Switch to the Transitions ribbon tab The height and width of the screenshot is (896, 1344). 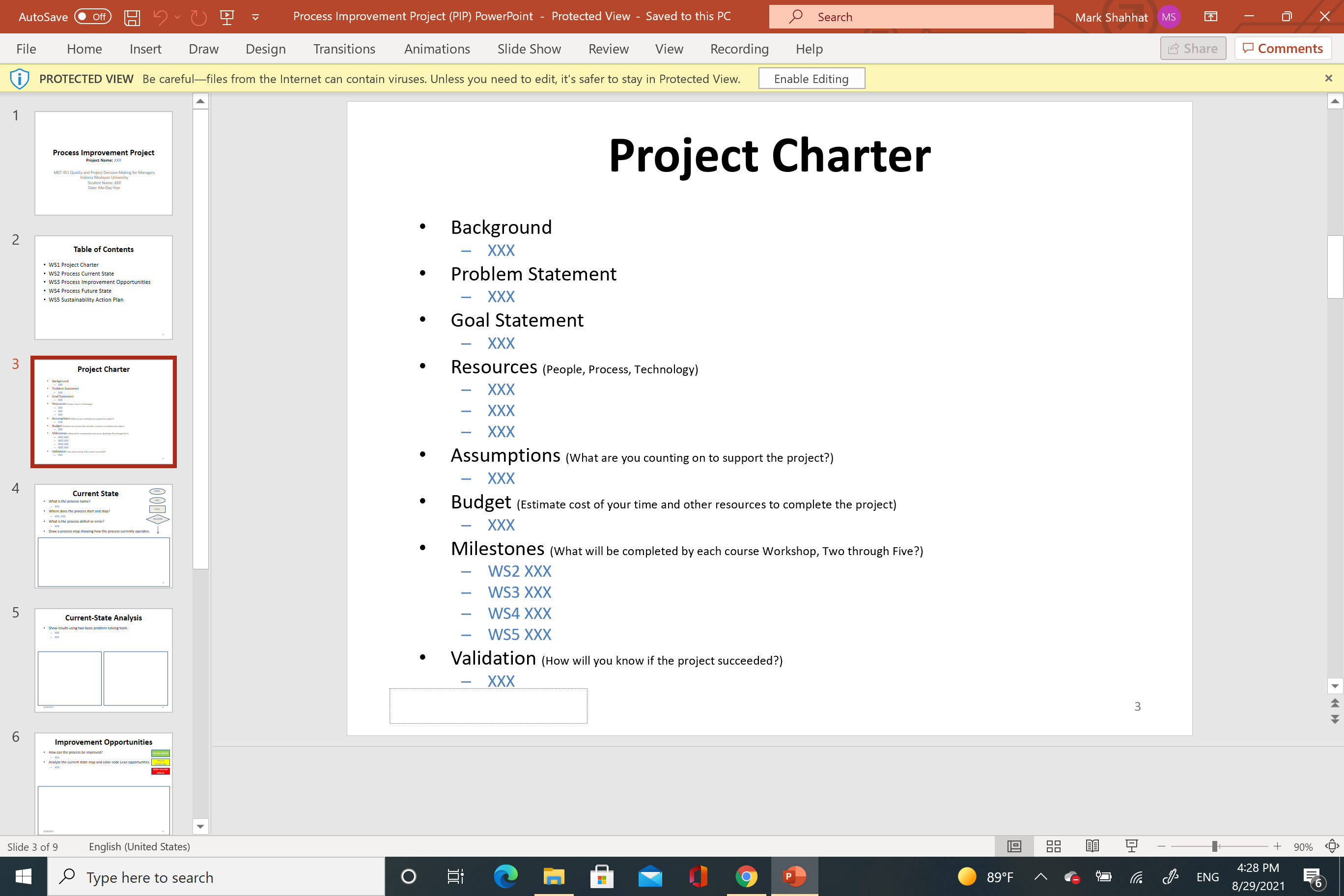pyautogui.click(x=344, y=49)
